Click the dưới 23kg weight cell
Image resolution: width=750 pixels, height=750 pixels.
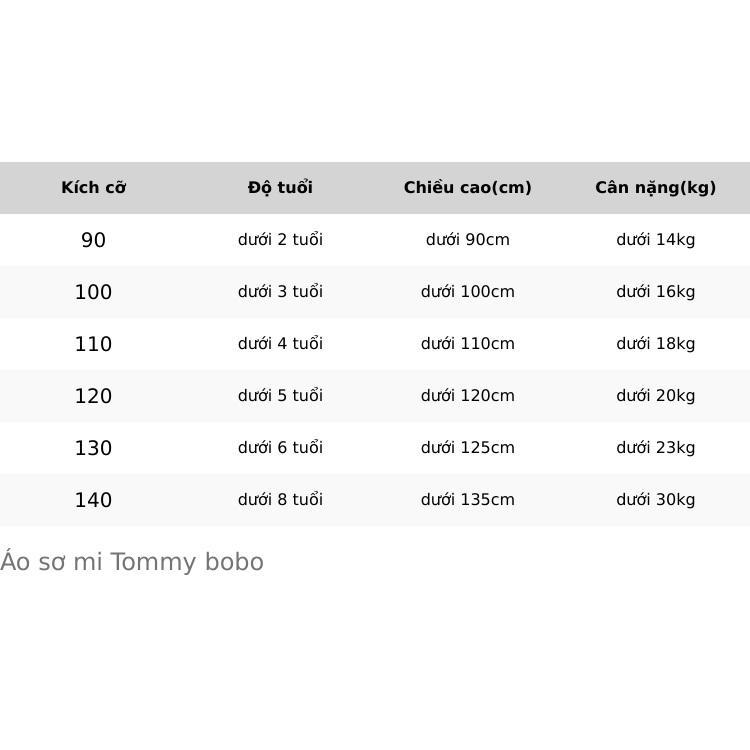656,448
